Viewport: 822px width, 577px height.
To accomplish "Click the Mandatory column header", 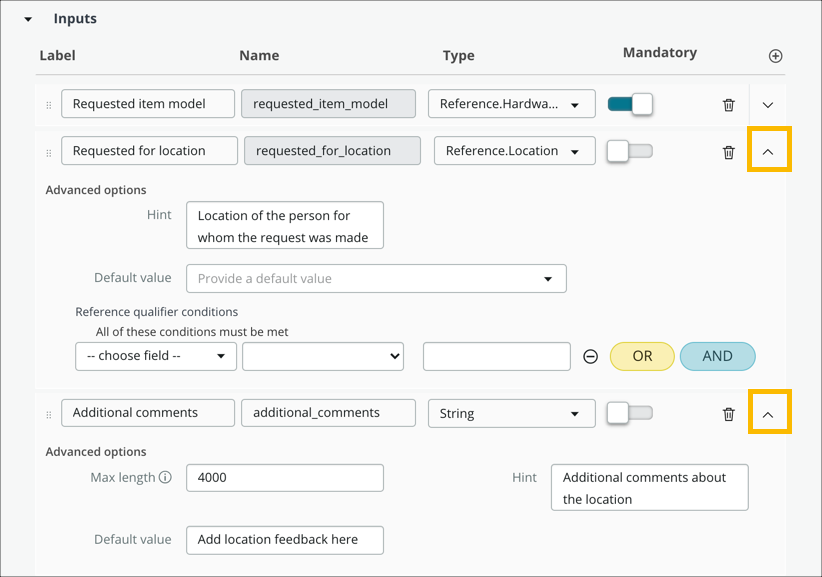I will click(660, 53).
